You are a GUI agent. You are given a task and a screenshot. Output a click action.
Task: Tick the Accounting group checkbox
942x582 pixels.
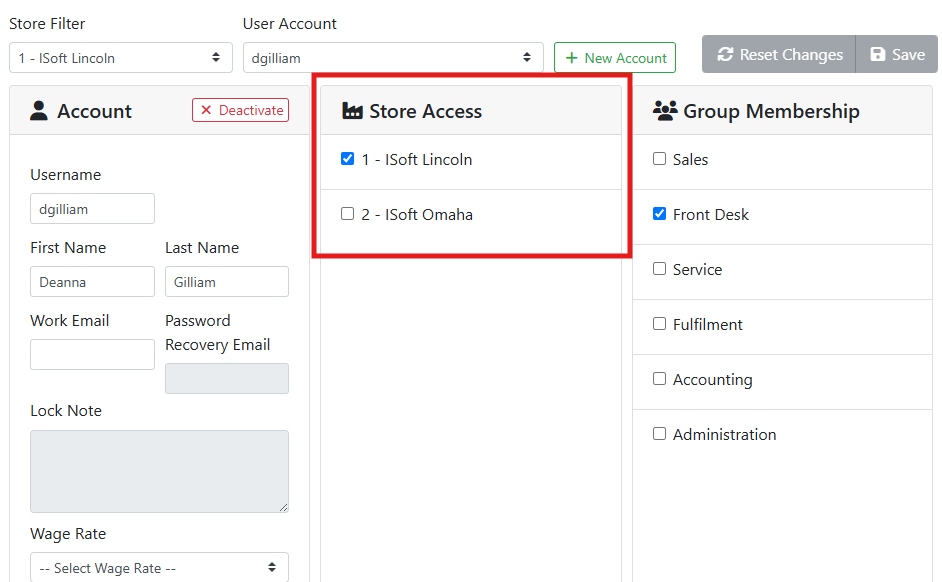(x=660, y=379)
